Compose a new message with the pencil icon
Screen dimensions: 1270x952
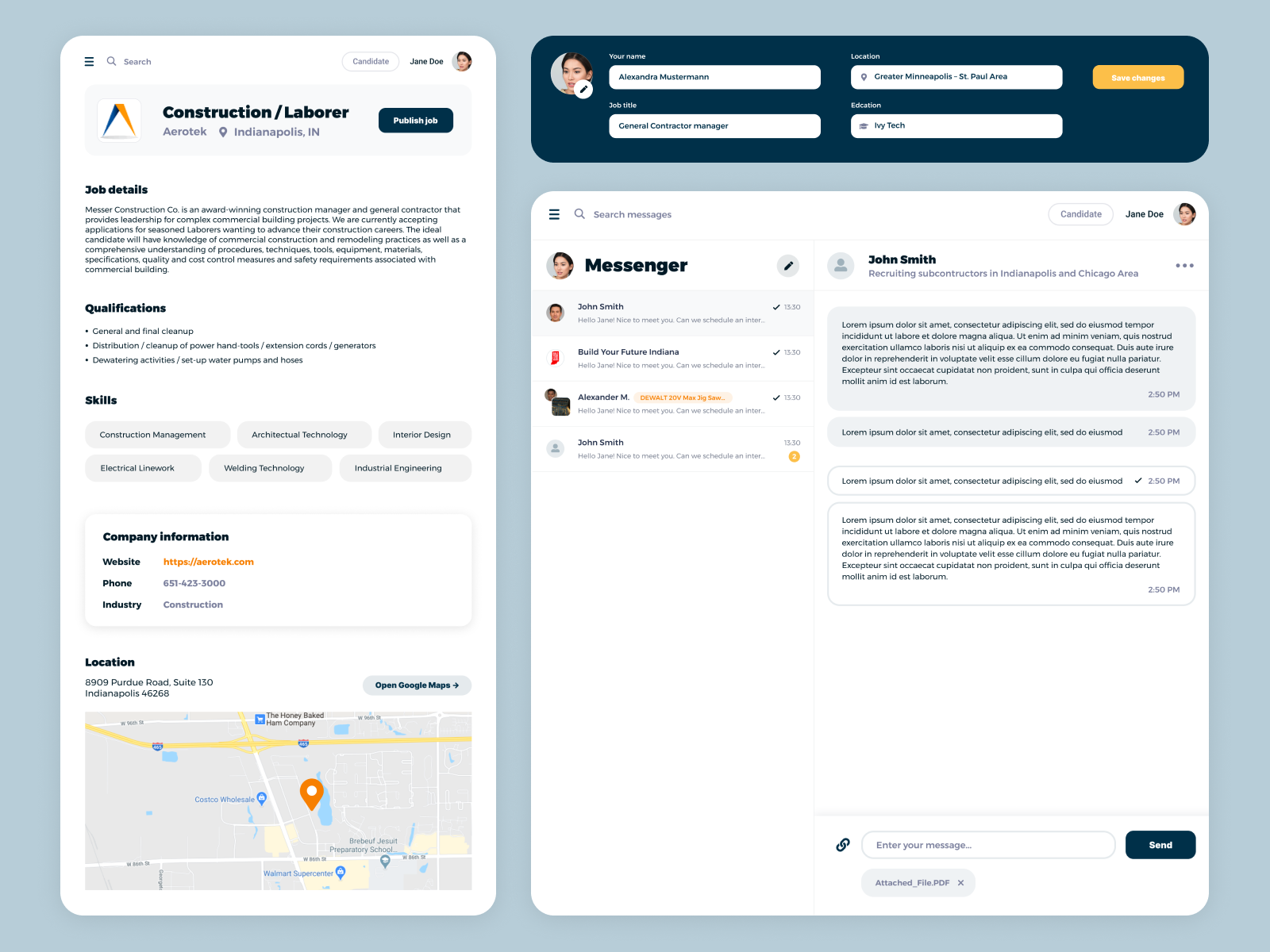(x=788, y=266)
